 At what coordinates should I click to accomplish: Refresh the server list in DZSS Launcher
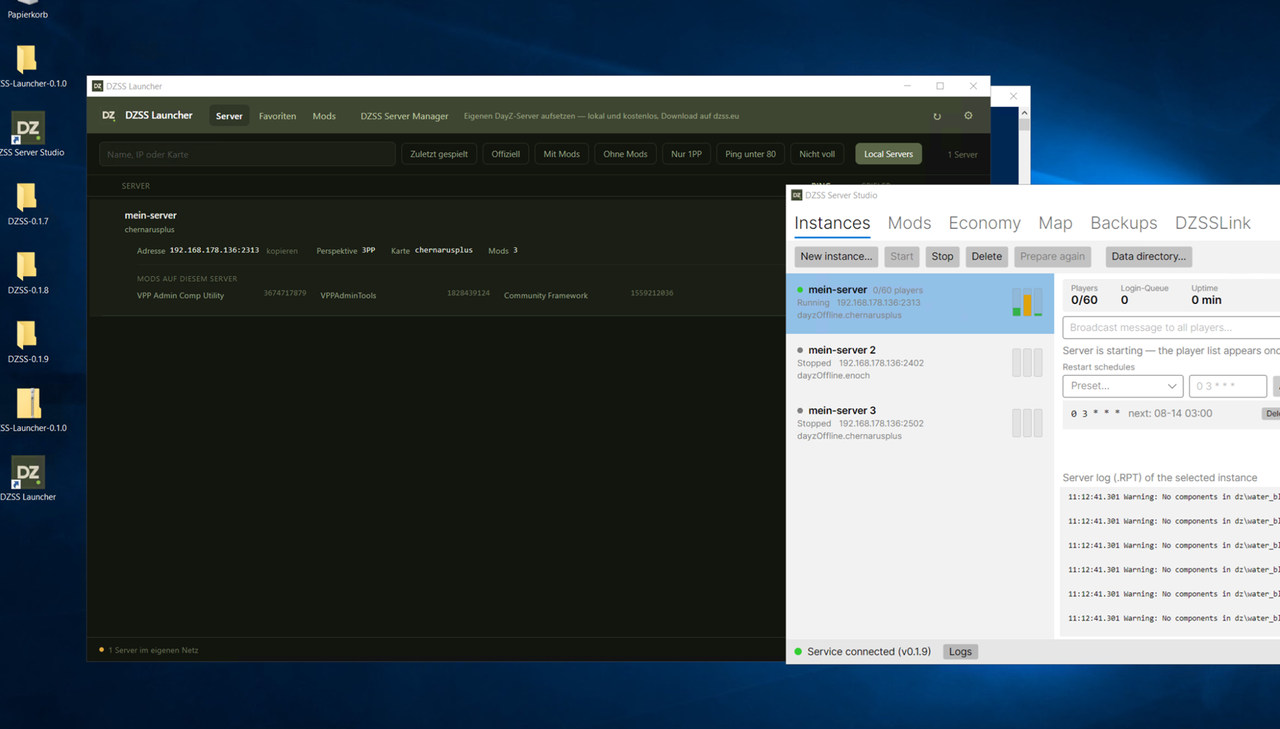937,116
